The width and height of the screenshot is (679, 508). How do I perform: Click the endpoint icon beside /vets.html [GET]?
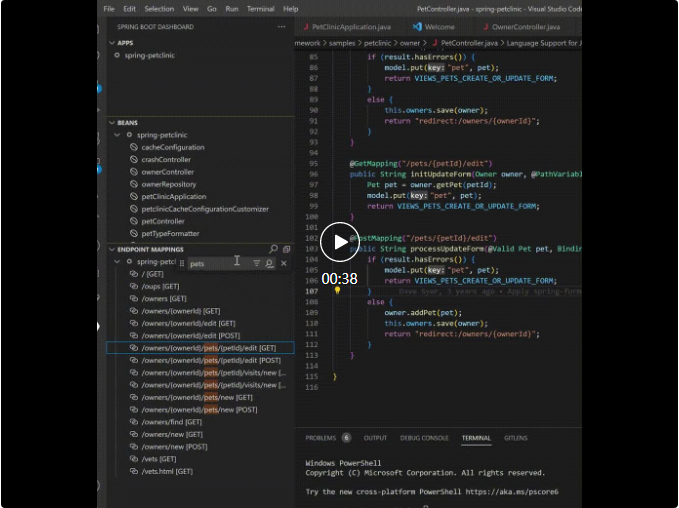pyautogui.click(x=134, y=471)
